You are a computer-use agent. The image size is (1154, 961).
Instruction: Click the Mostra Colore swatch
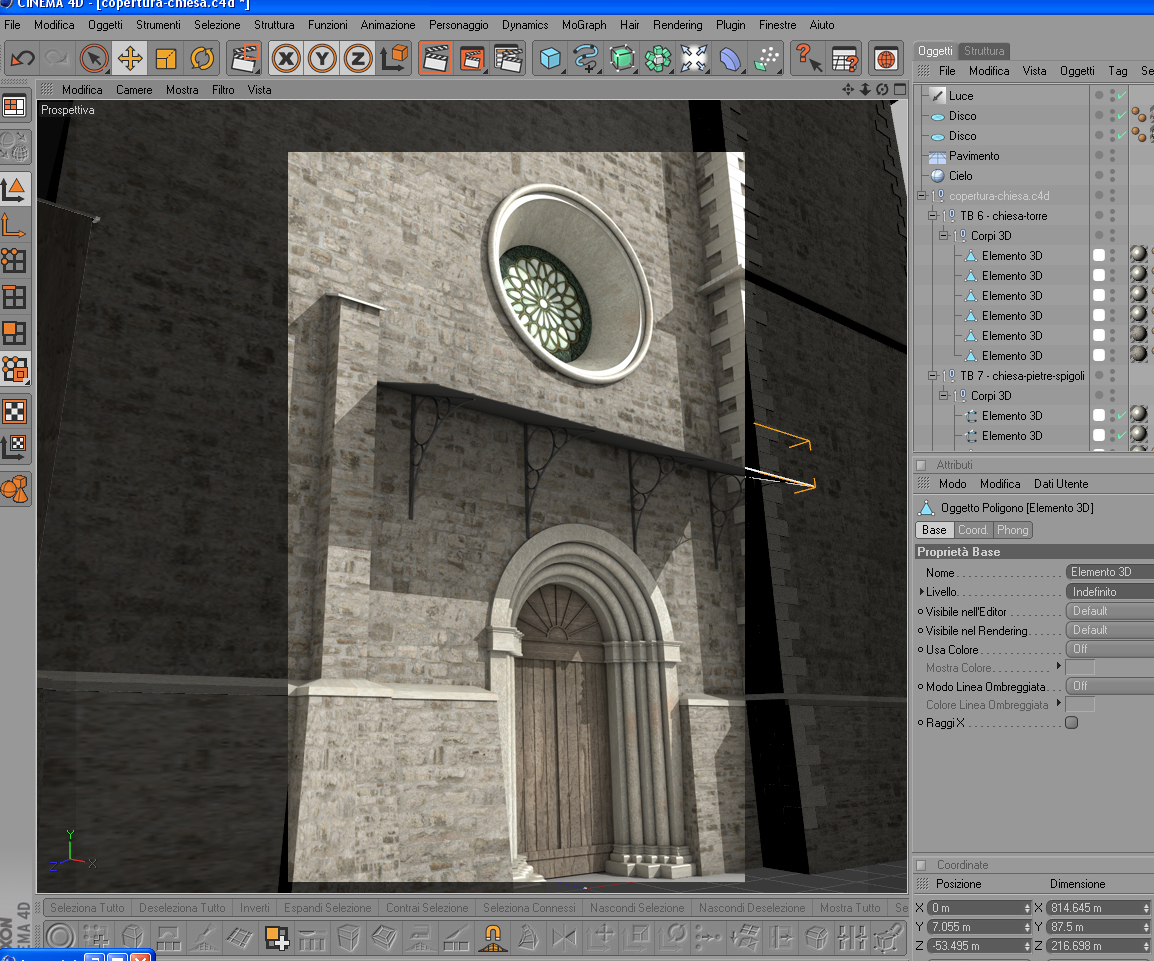1080,667
